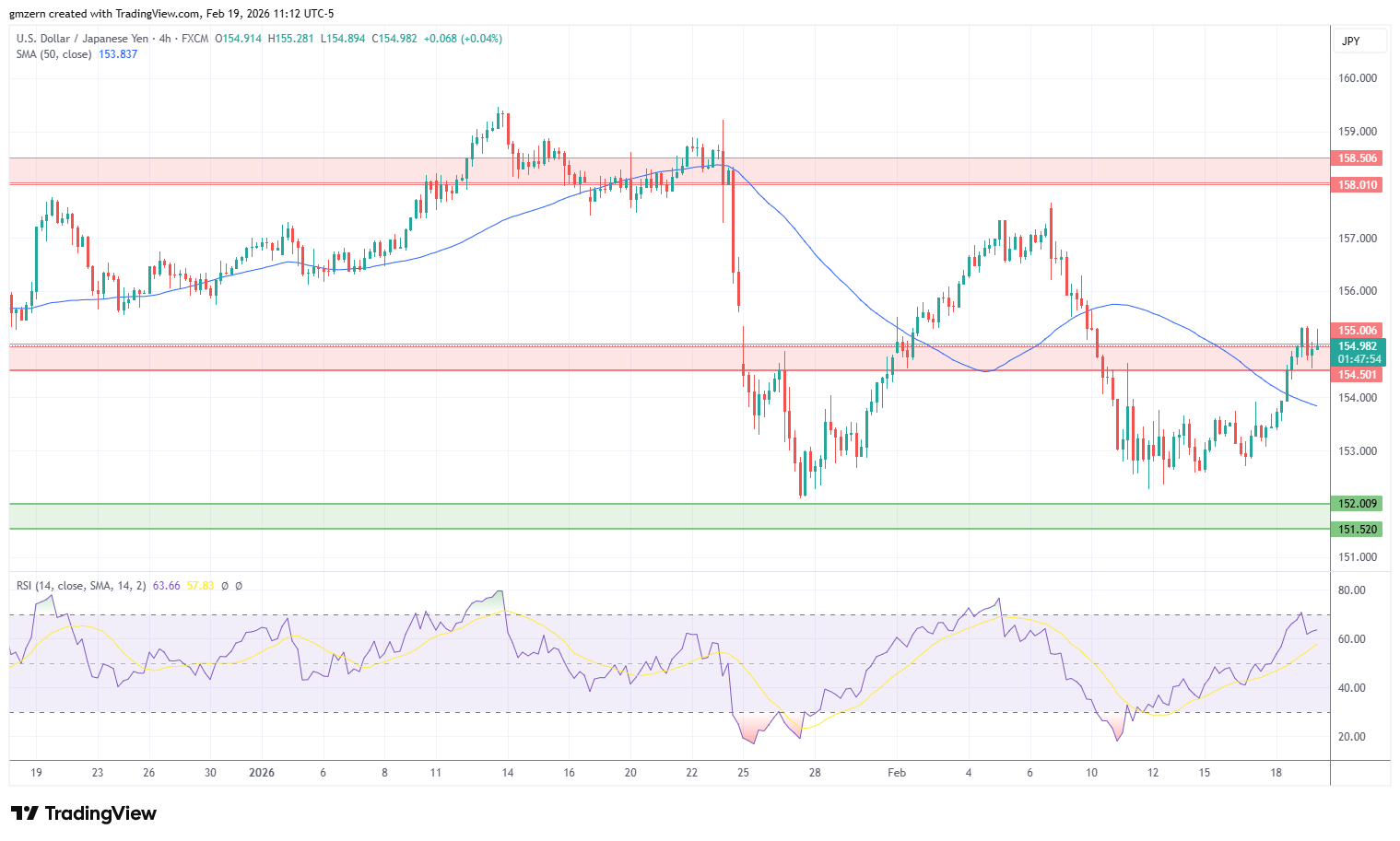Click the Feb label on time axis
The image size is (1400, 841).
[x=897, y=773]
